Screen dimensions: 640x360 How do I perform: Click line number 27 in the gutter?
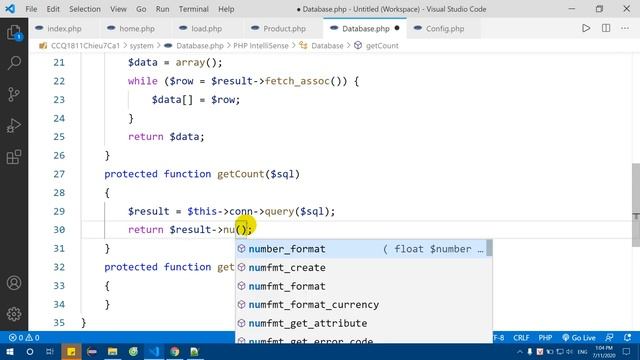coord(59,174)
